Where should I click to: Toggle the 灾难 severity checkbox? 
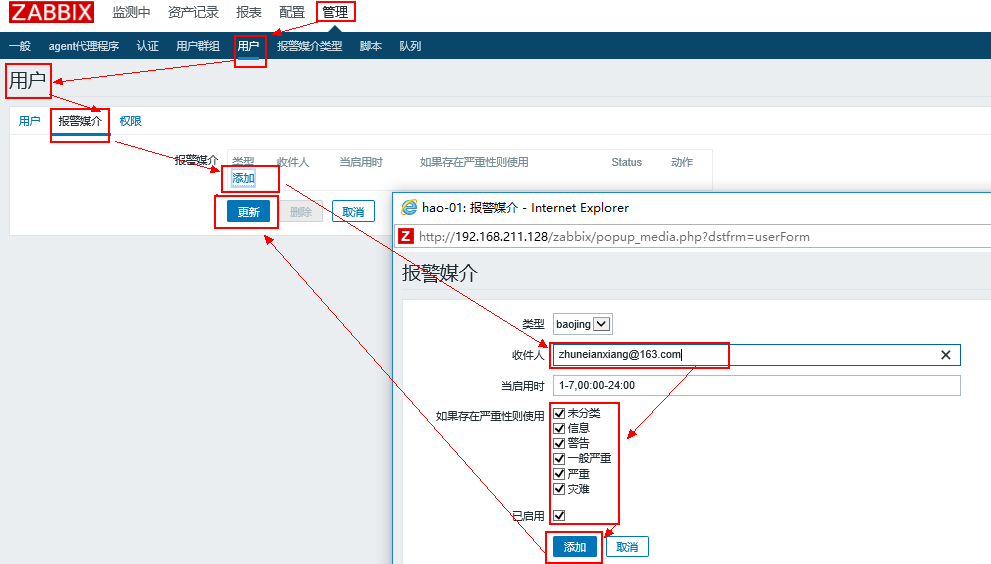tap(559, 489)
